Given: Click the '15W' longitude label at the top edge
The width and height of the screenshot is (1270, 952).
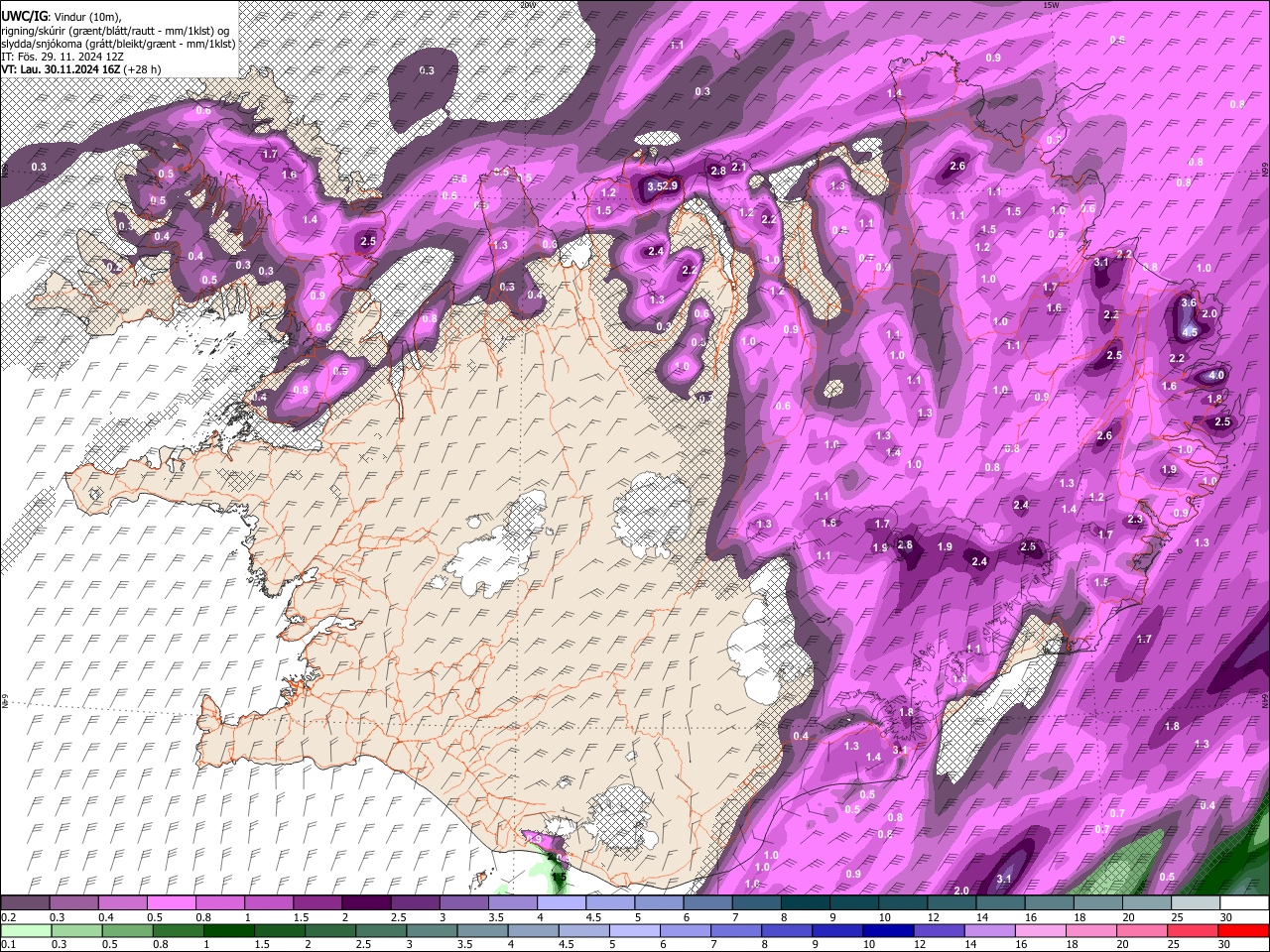Looking at the screenshot, I should [1052, 4].
